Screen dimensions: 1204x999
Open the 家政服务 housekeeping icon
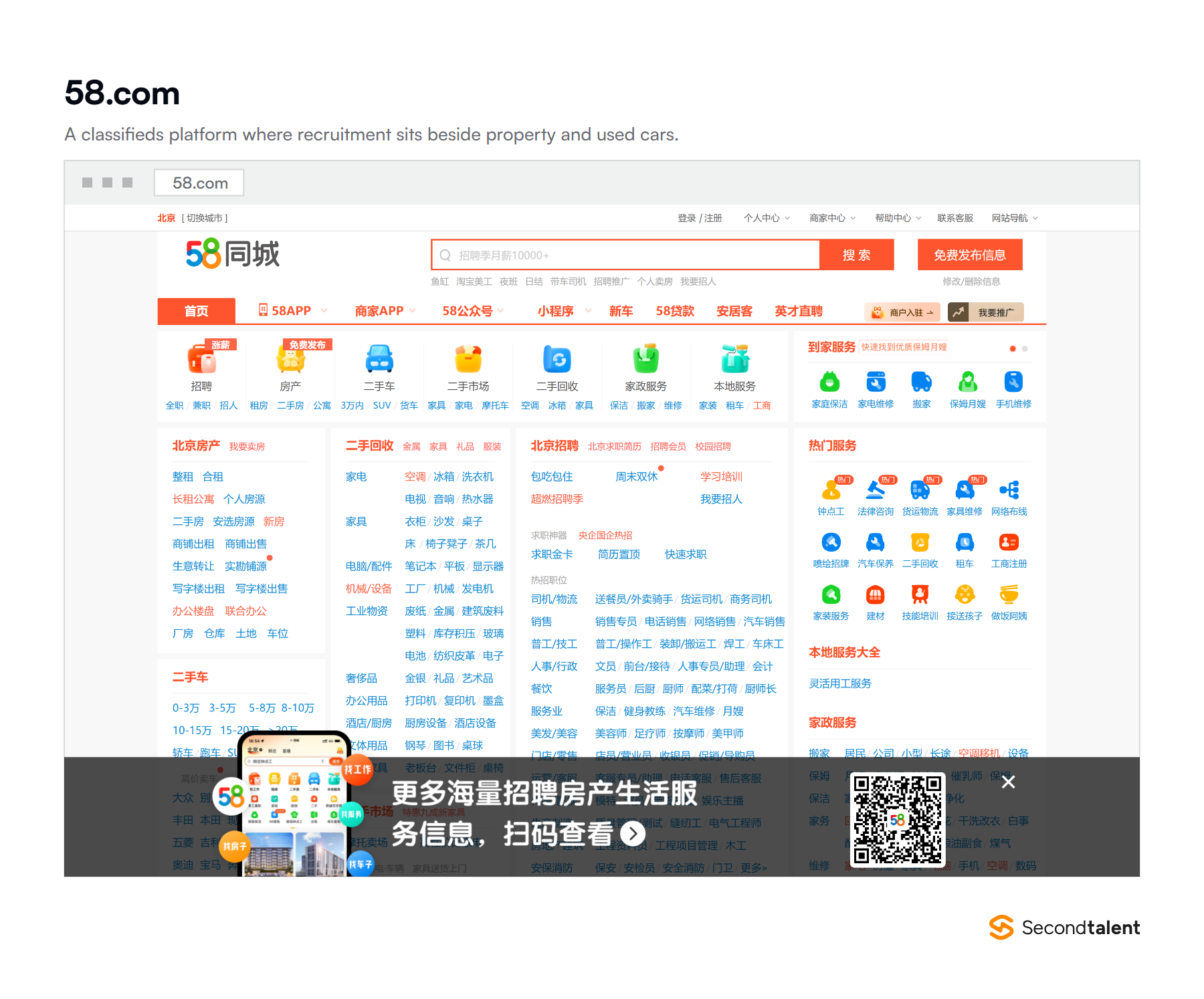(646, 360)
